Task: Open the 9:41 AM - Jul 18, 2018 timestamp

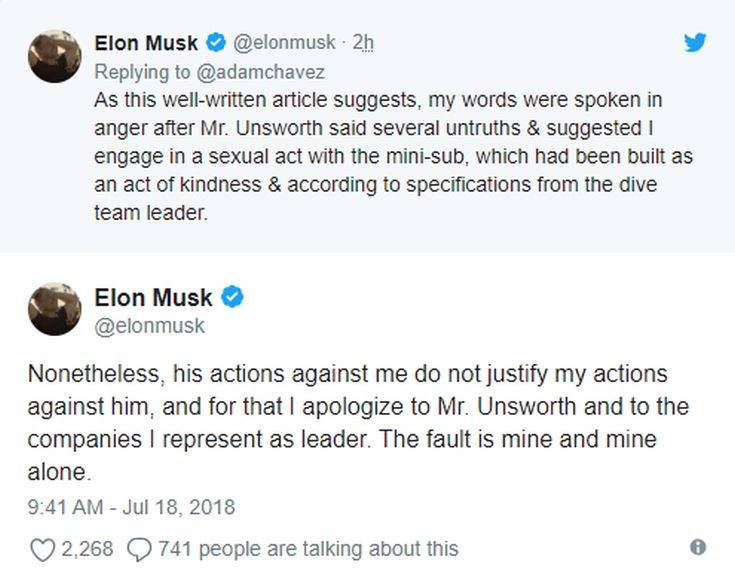Action: [x=131, y=507]
